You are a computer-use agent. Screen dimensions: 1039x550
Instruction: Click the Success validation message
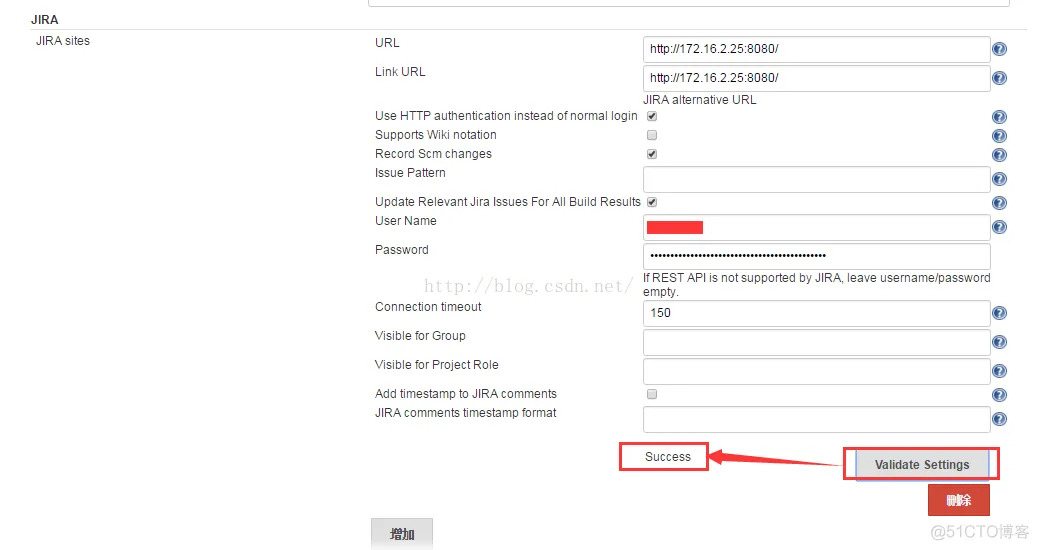[668, 457]
